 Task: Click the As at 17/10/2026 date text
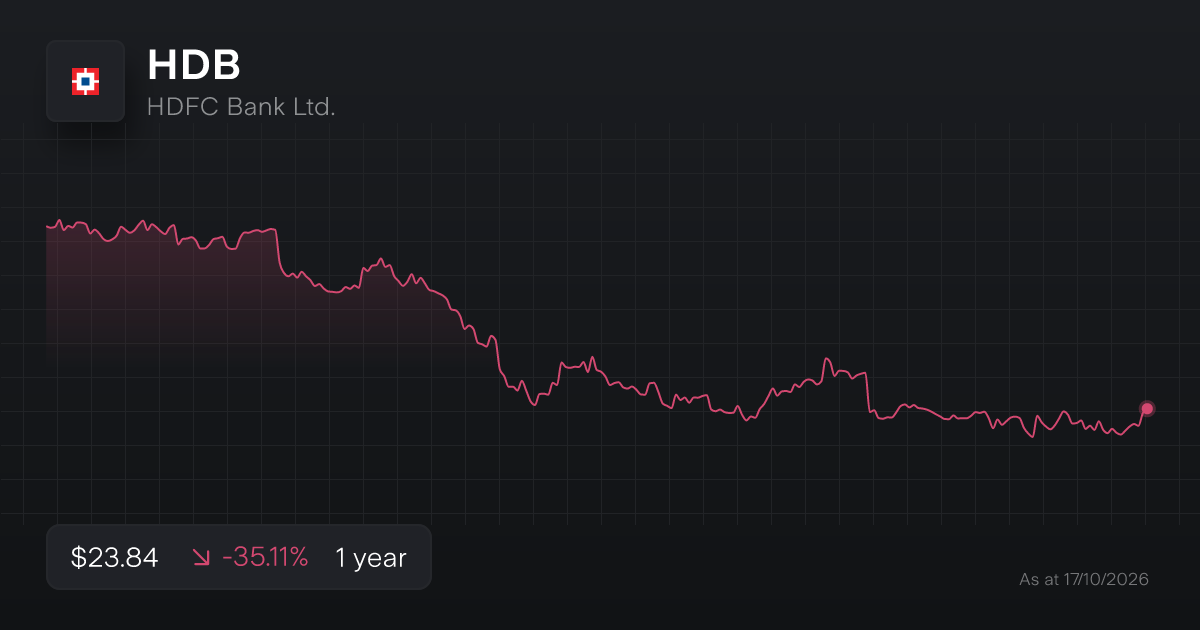pos(1084,579)
